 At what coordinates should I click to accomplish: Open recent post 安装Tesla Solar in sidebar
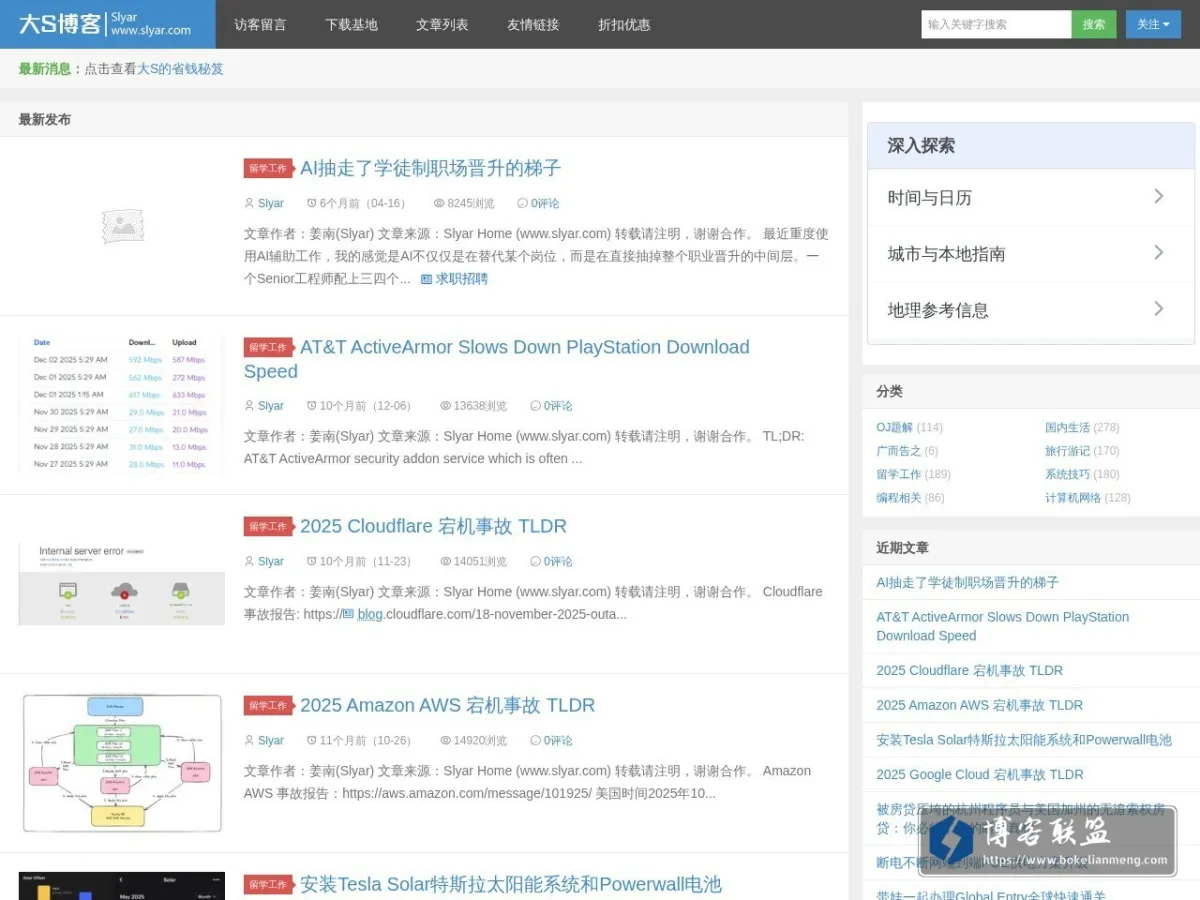[x=1024, y=740]
